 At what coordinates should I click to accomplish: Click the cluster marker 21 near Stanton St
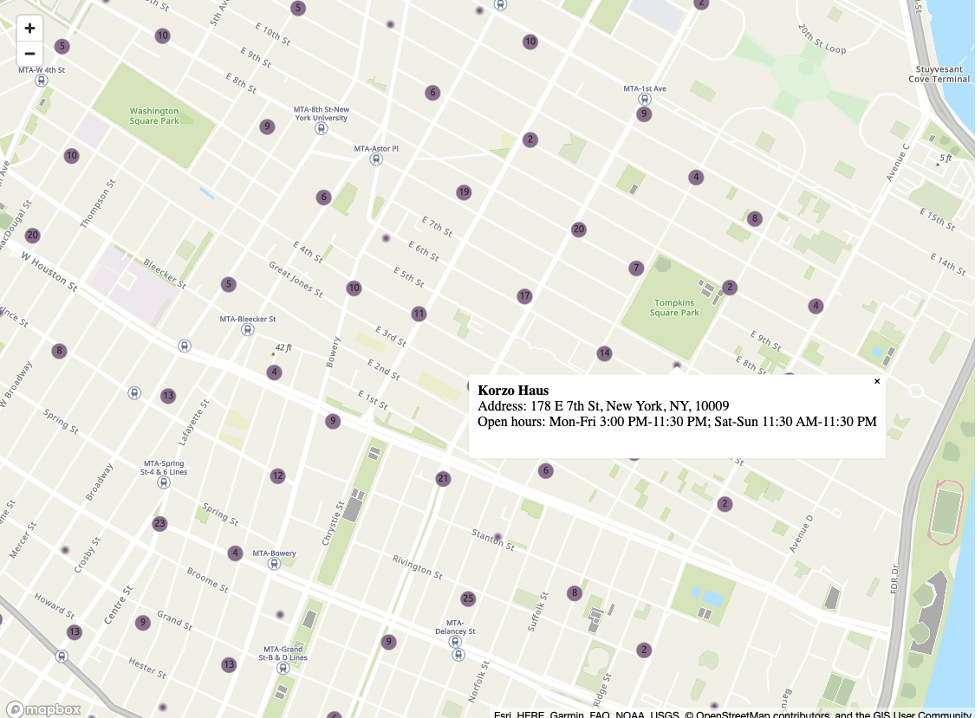pos(441,478)
